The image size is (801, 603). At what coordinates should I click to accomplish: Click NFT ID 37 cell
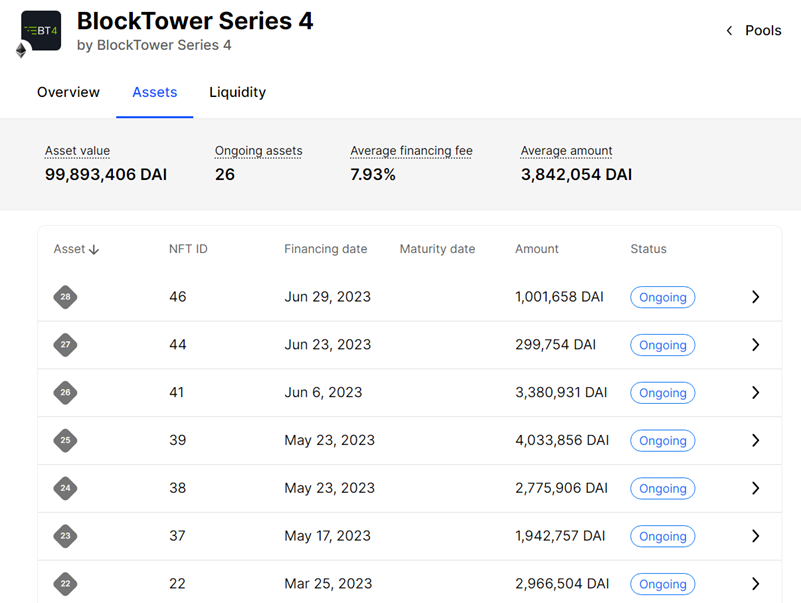[177, 536]
